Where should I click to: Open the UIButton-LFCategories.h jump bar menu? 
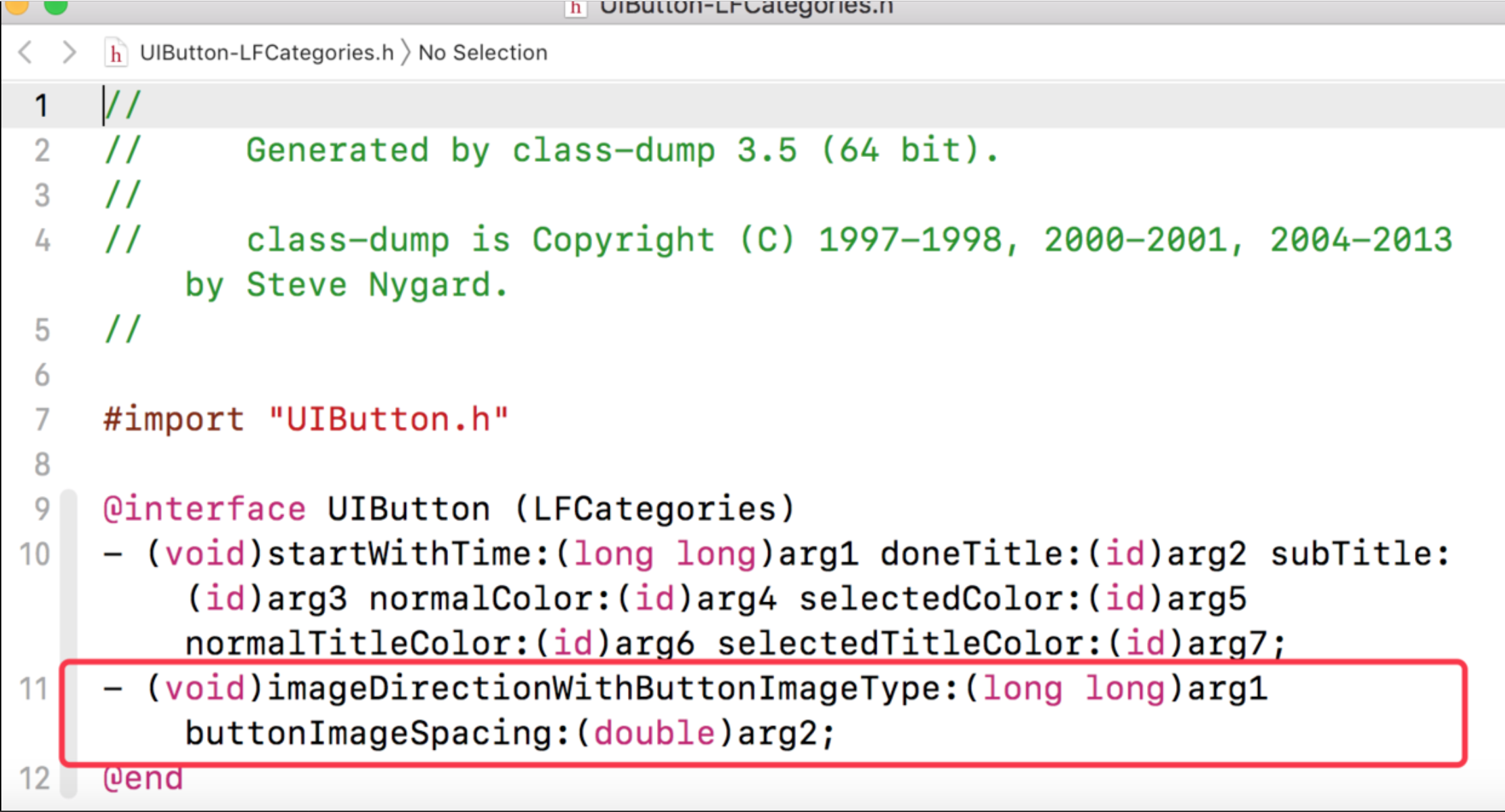tap(266, 53)
